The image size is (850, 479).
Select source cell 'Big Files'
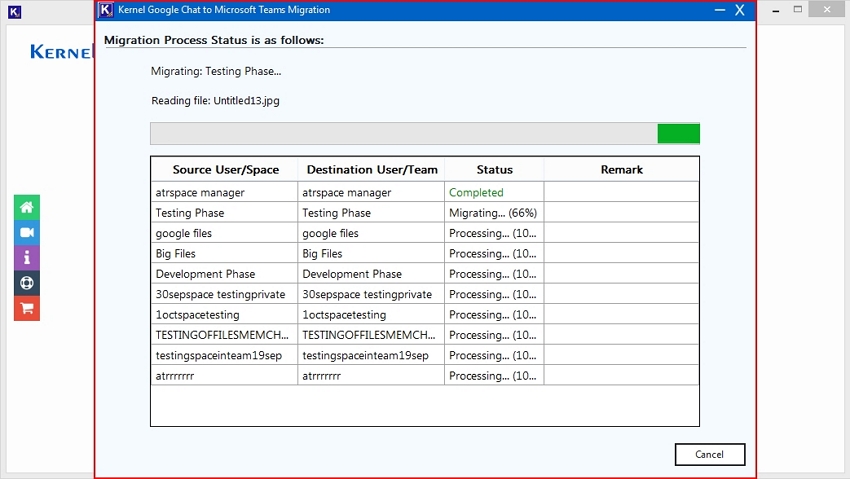click(x=224, y=254)
